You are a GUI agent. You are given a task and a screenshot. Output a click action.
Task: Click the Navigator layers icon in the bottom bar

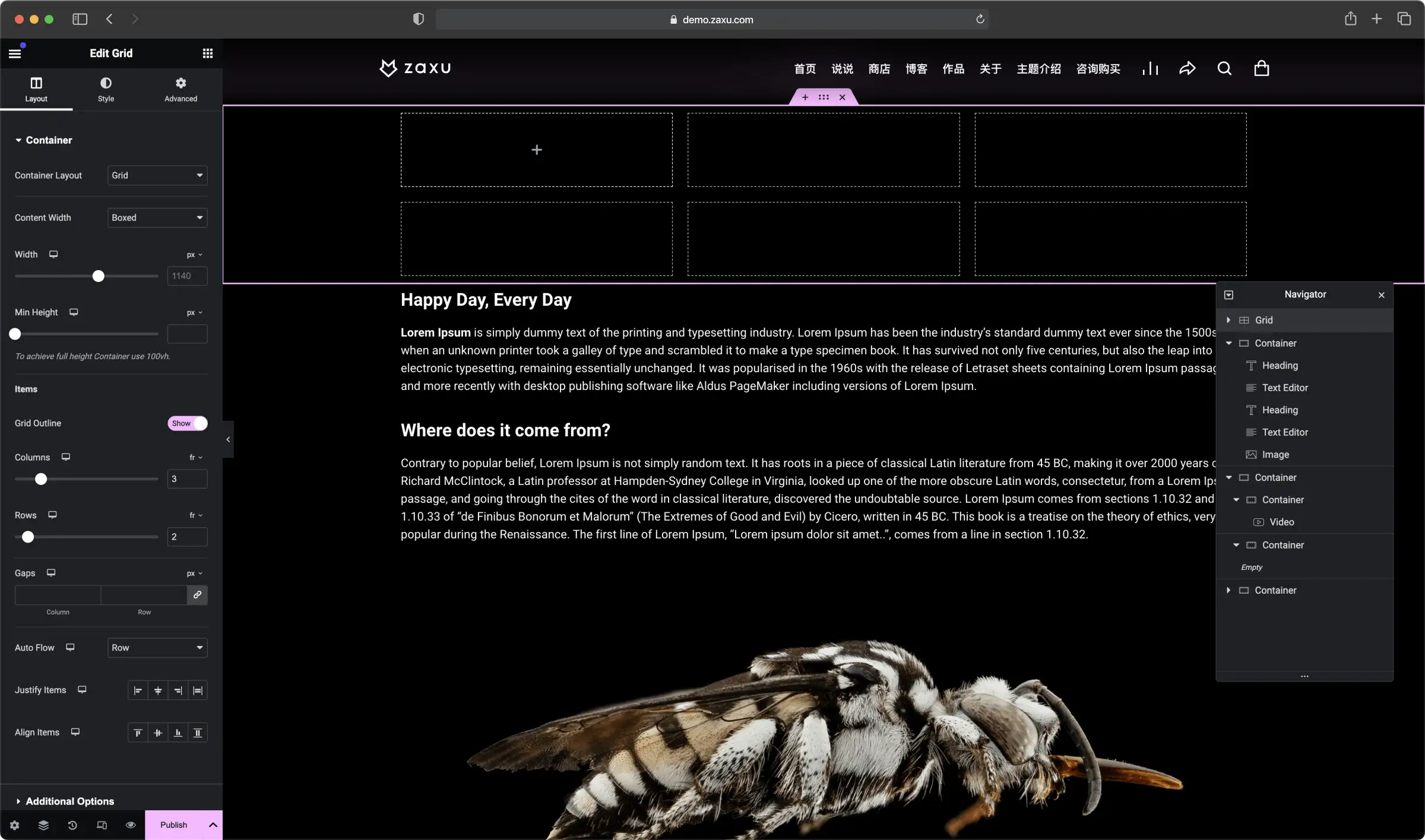43,825
